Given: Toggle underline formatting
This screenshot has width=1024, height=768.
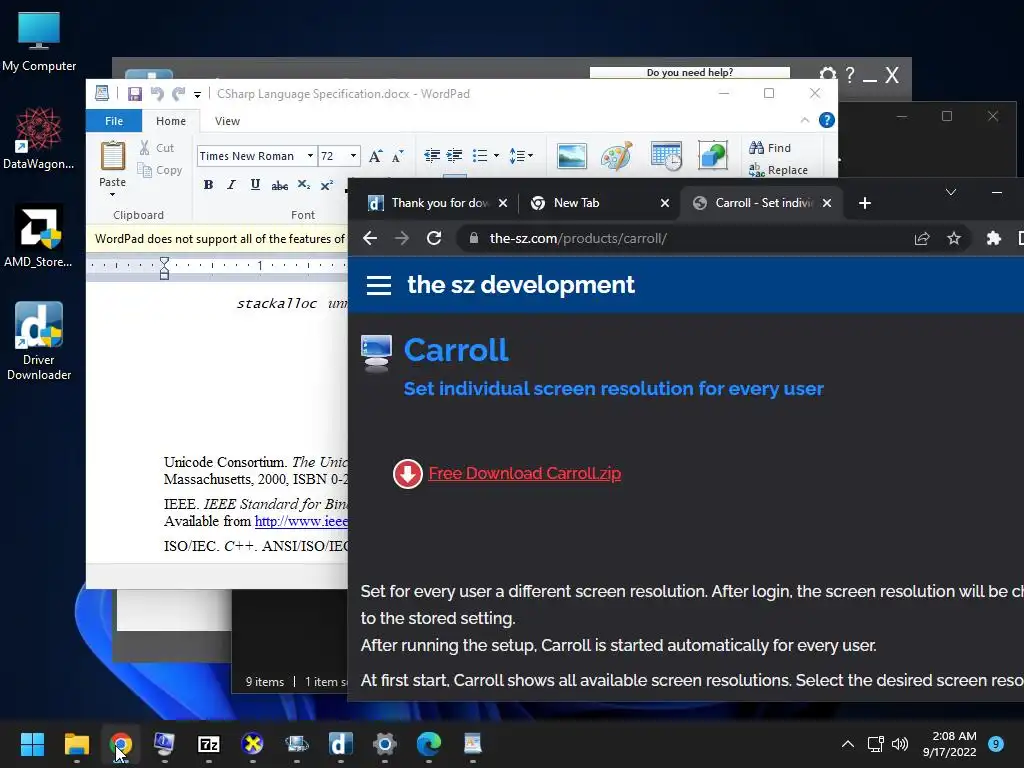Looking at the screenshot, I should [x=255, y=185].
